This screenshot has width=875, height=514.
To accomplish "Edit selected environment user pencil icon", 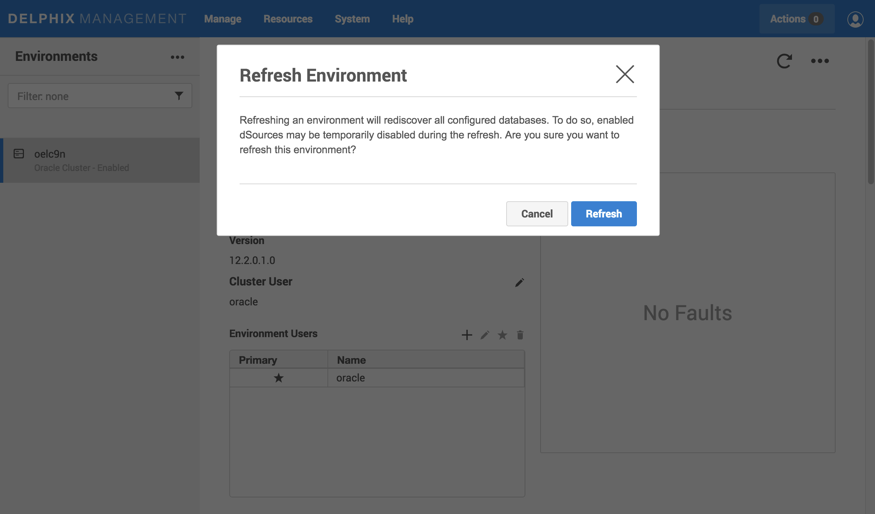I will [x=485, y=335].
